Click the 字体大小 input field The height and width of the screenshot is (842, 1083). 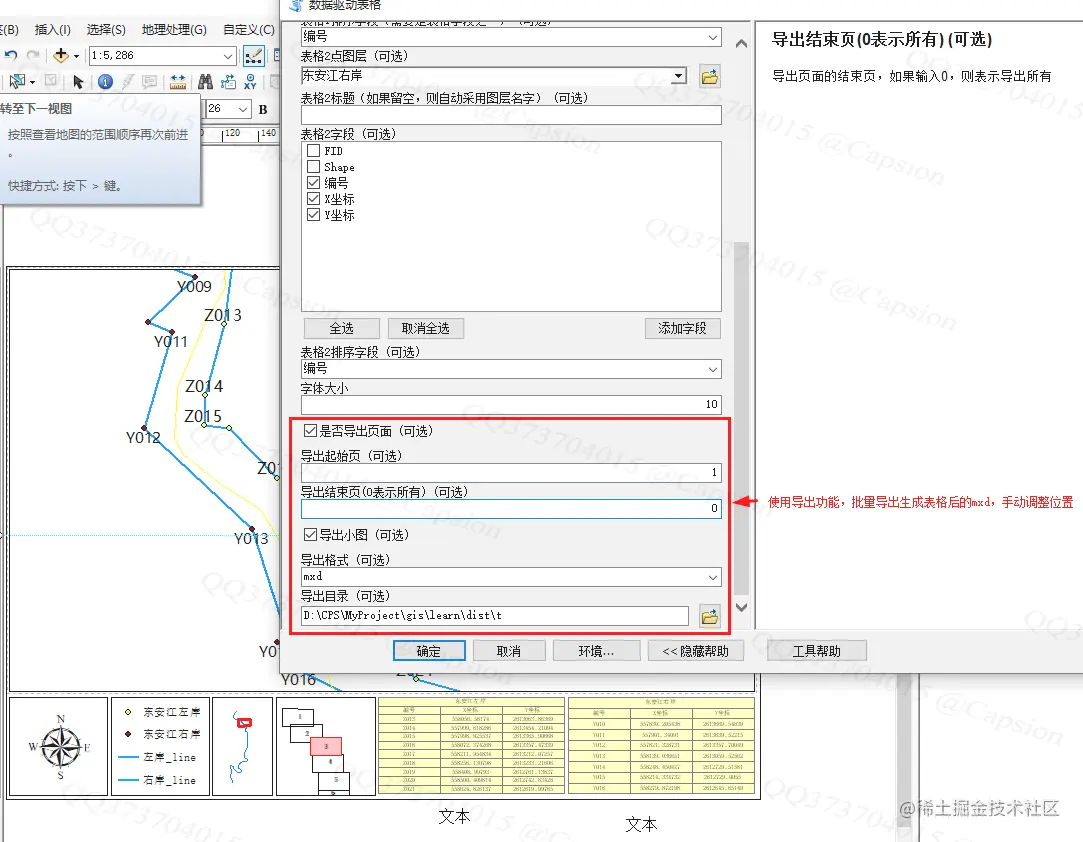click(511, 405)
